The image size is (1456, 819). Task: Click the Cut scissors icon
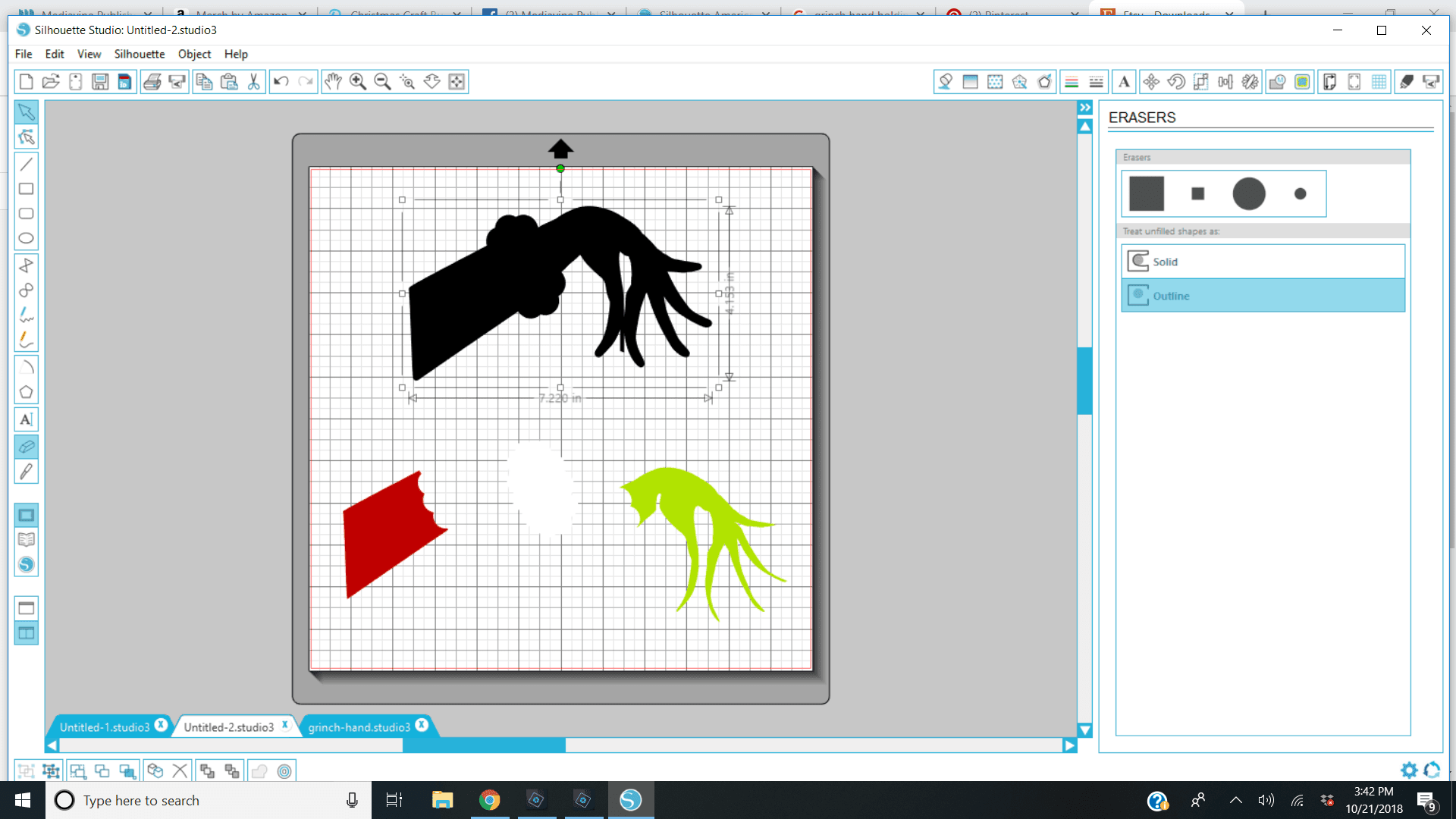click(254, 82)
